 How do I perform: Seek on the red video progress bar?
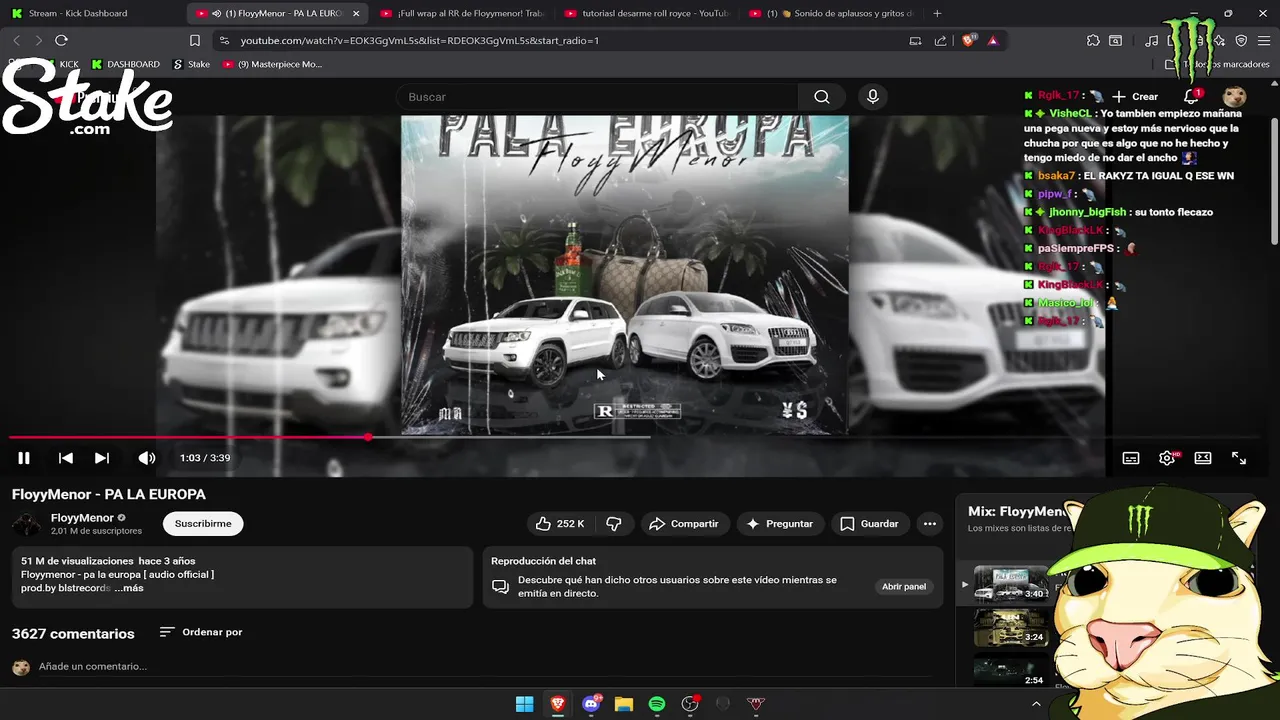pos(189,437)
